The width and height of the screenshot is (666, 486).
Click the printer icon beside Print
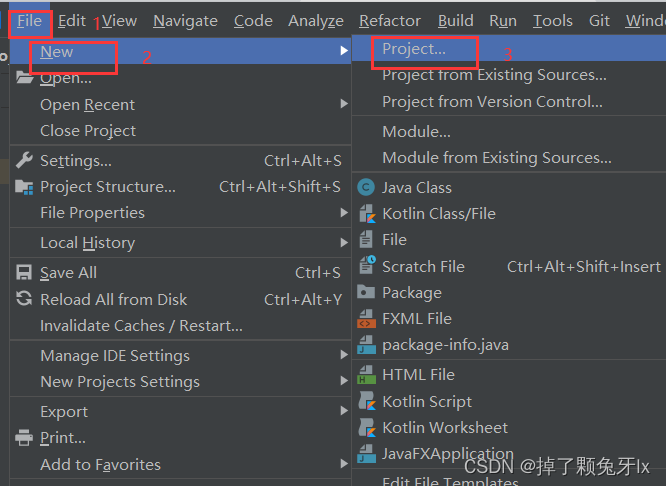(x=24, y=438)
